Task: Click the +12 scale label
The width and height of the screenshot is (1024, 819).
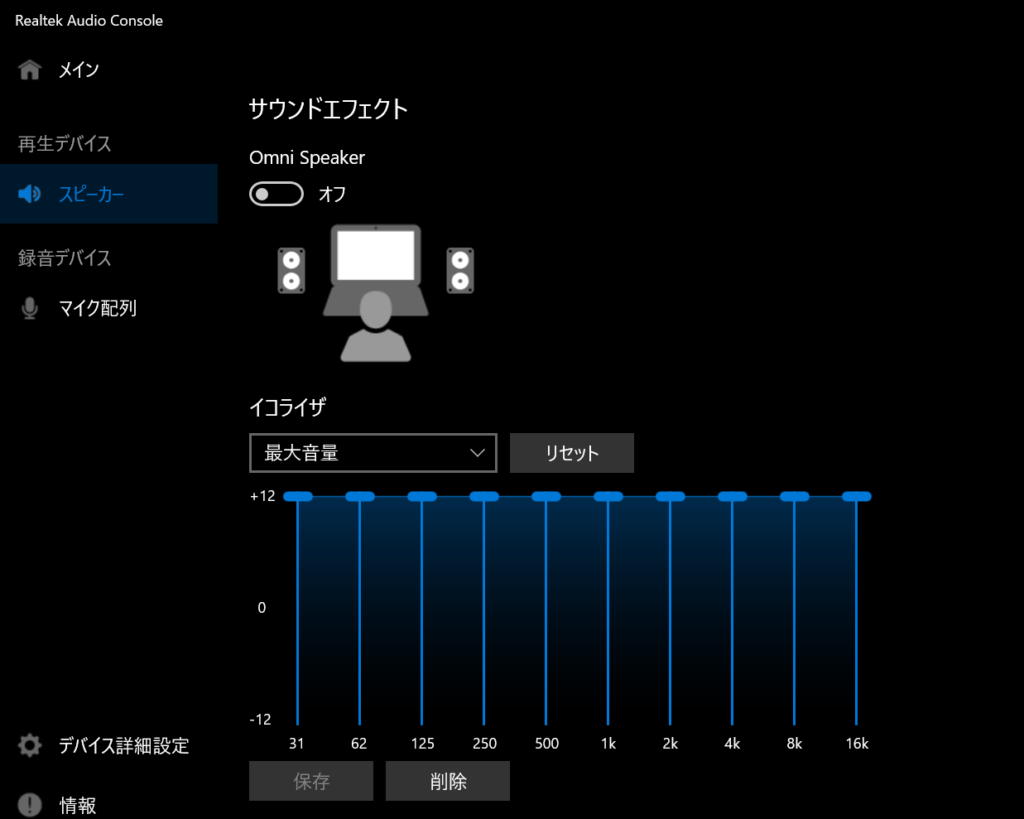Action: [263, 496]
